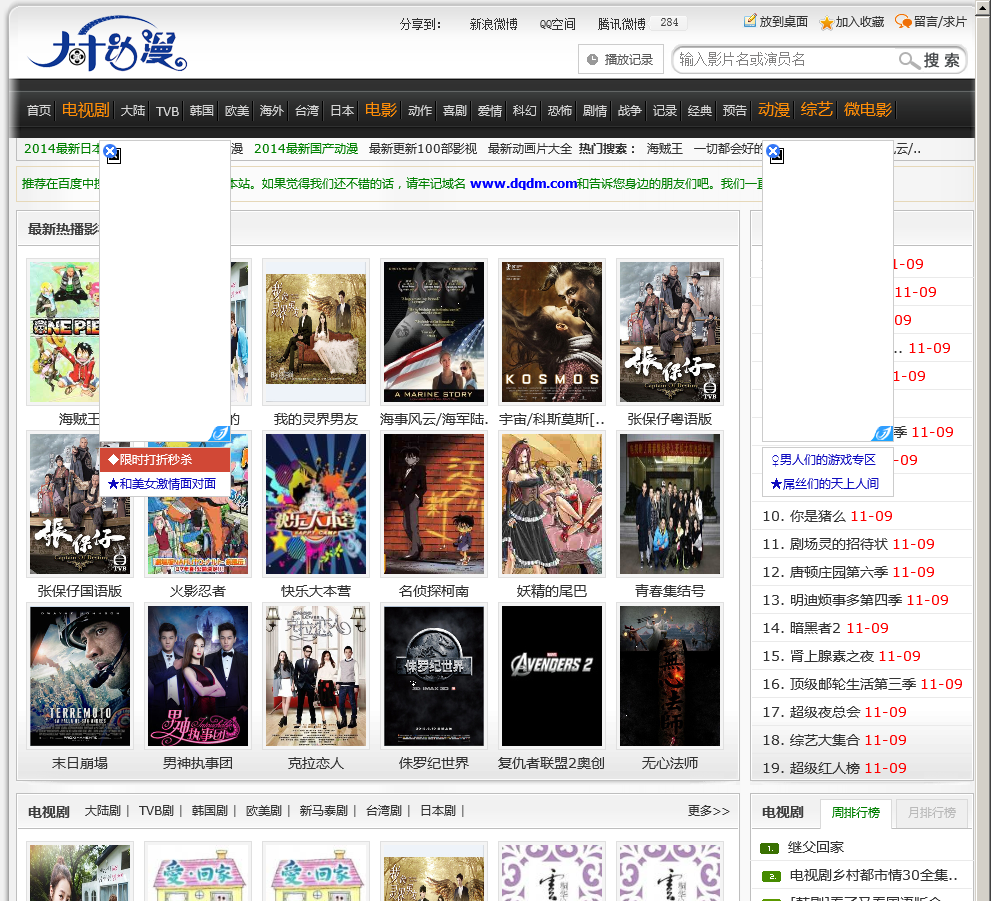Open the 男神执事团 poster thumbnail
991x901 pixels.
click(x=198, y=676)
